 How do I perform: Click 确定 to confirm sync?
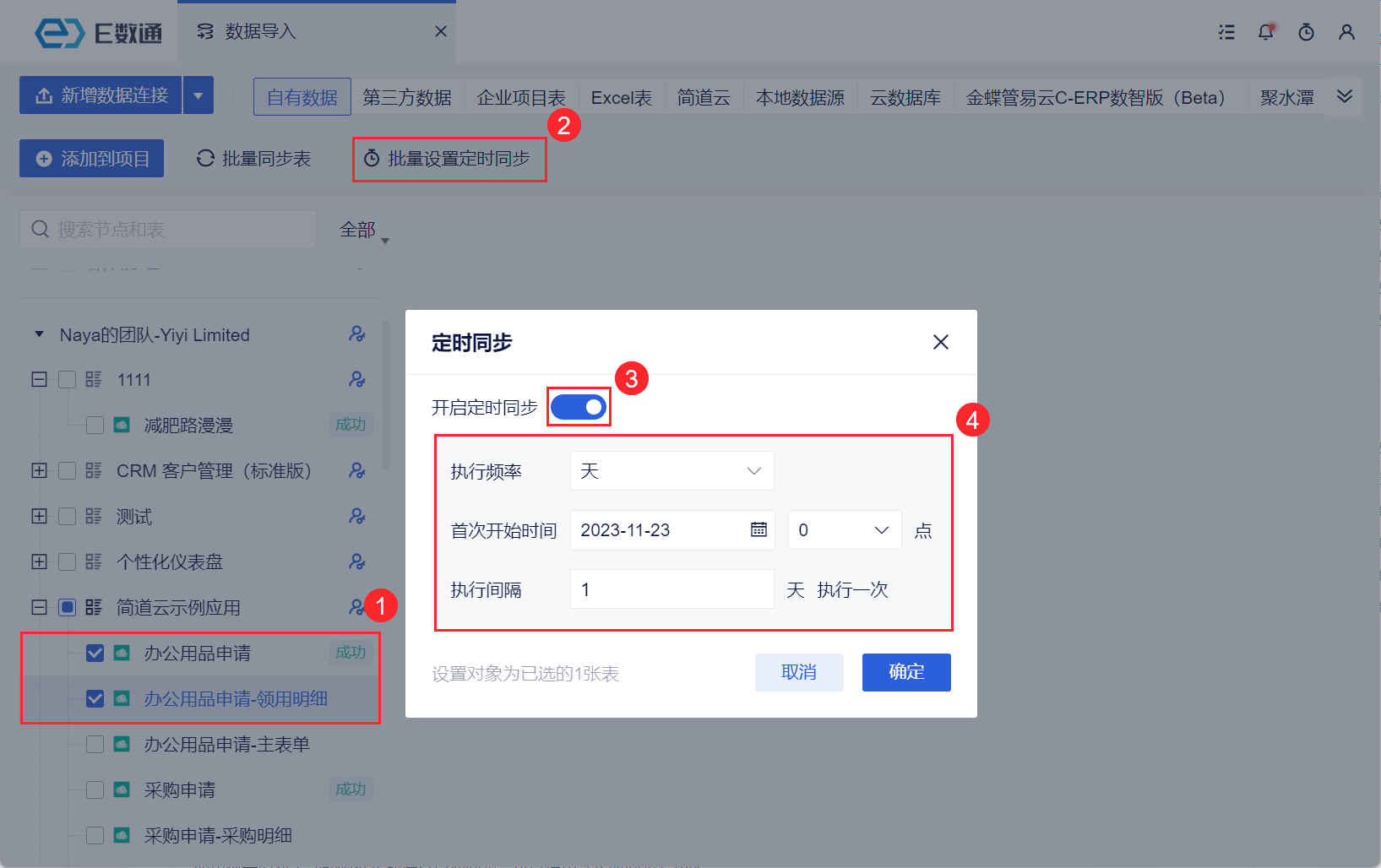(906, 672)
